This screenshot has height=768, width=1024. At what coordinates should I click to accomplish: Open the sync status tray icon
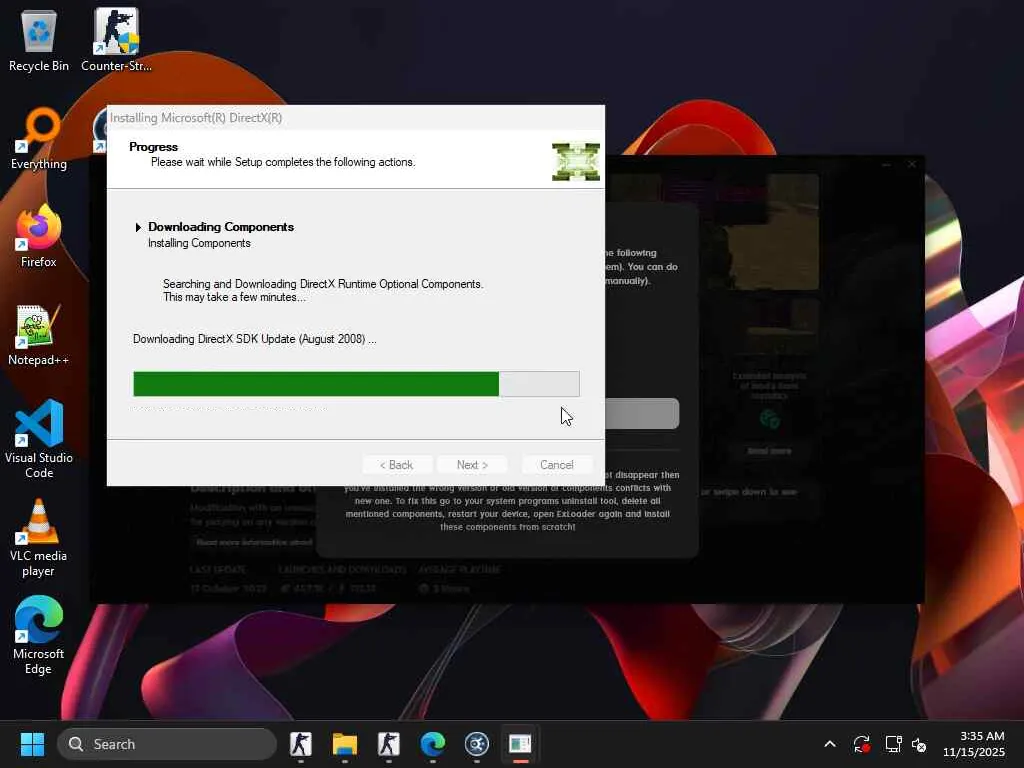[x=861, y=744]
